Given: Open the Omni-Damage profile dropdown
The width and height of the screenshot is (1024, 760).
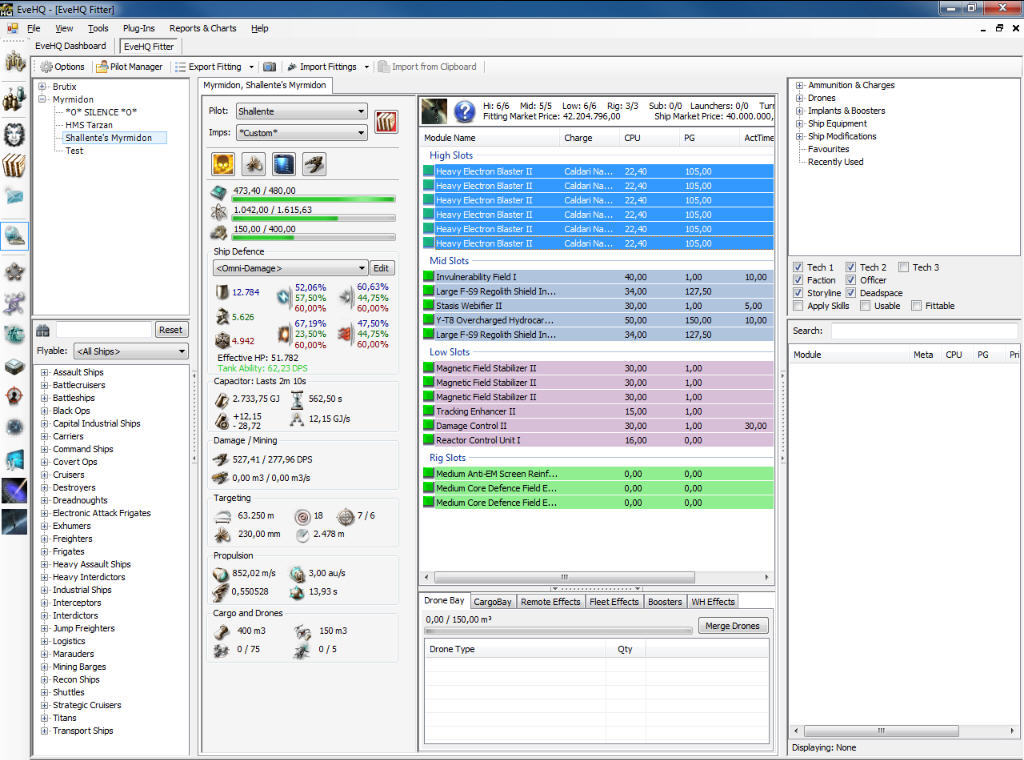Looking at the screenshot, I should point(290,268).
